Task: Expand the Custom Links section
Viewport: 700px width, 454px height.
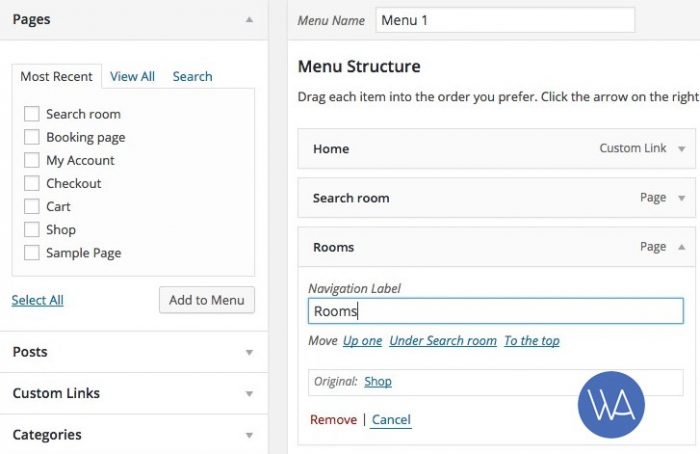Action: [x=250, y=394]
